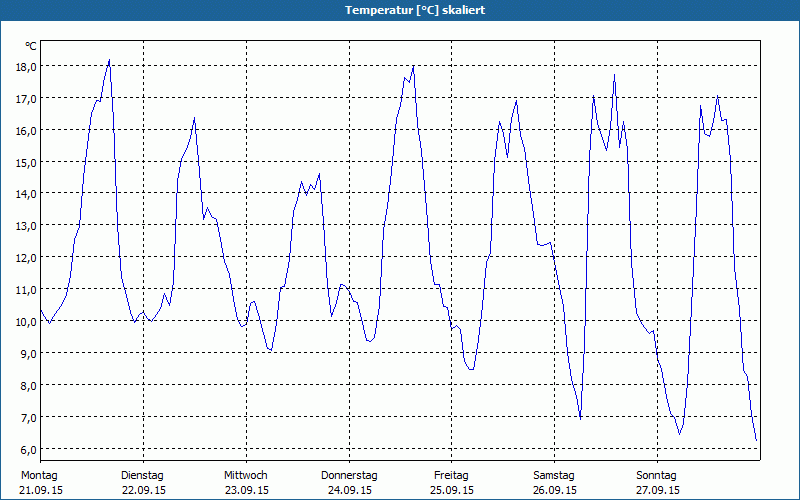Click the date 21.09.15
Viewport: 800px width, 500px height.
point(41,490)
